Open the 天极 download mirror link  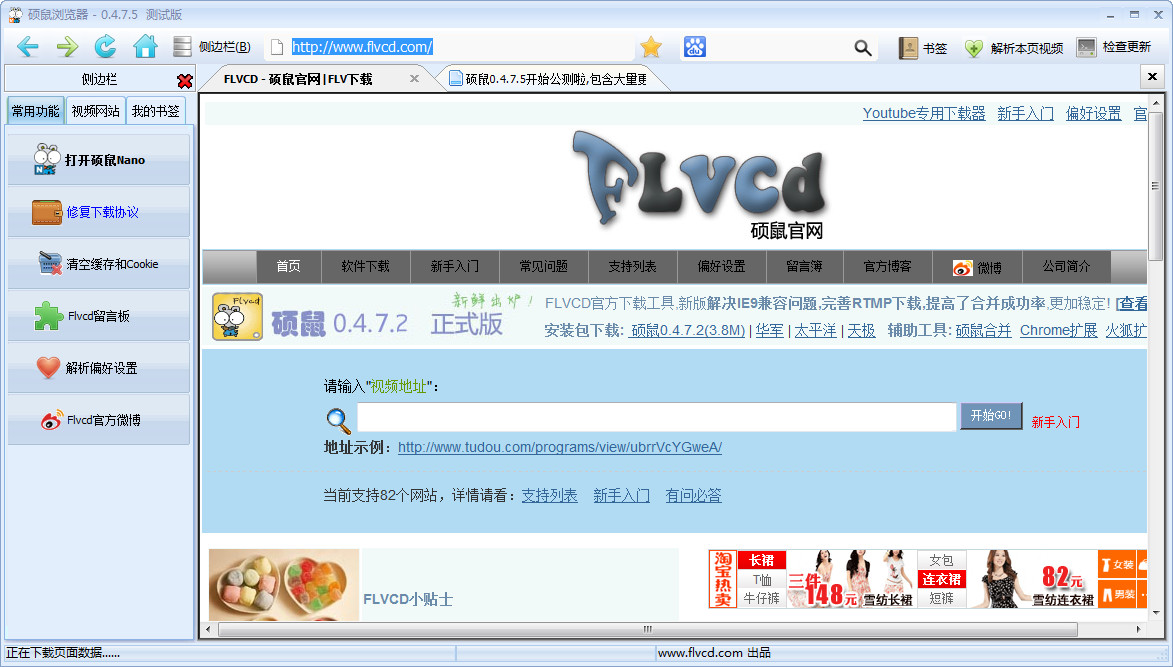point(861,331)
